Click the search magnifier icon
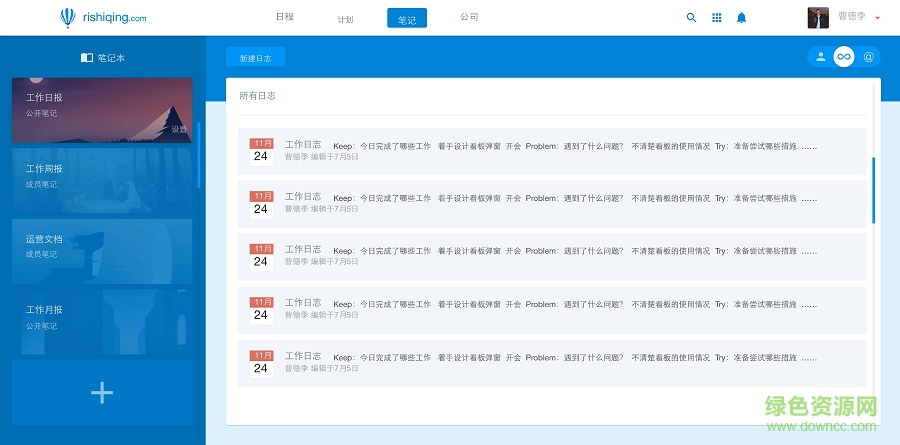This screenshot has height=445, width=900. [x=691, y=17]
